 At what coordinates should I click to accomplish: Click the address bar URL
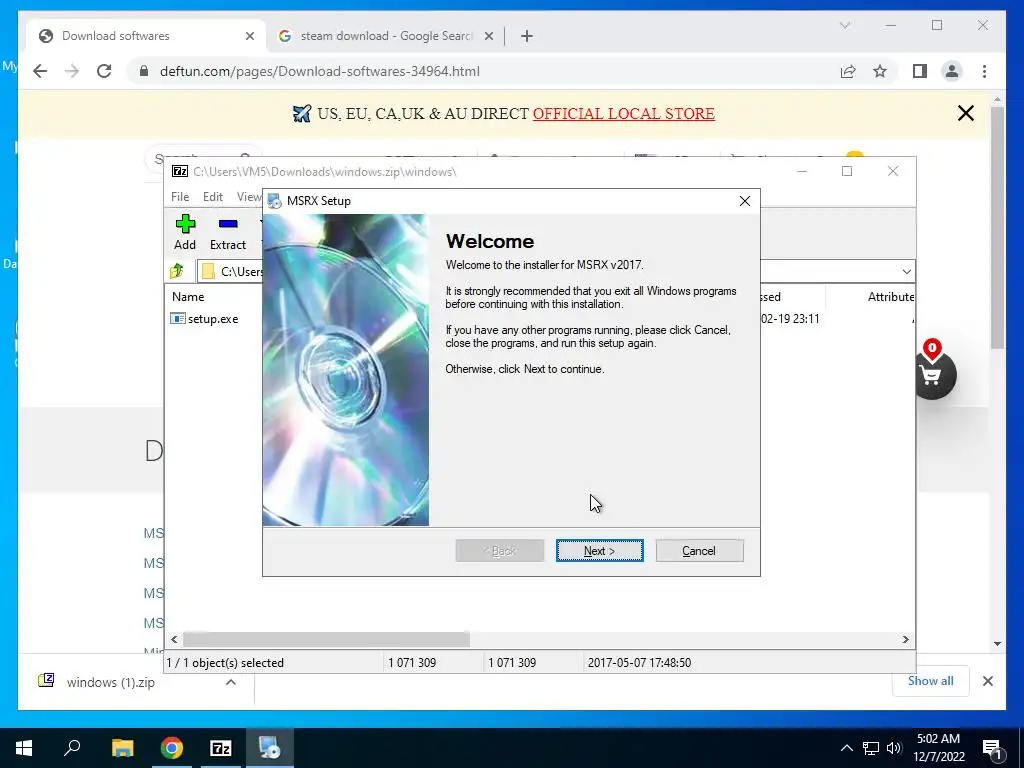pyautogui.click(x=319, y=71)
